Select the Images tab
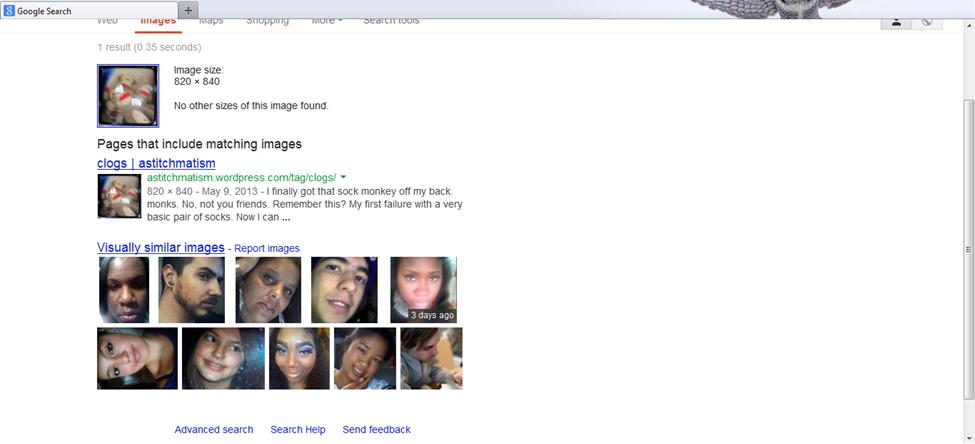The height and width of the screenshot is (444, 975). (158, 21)
